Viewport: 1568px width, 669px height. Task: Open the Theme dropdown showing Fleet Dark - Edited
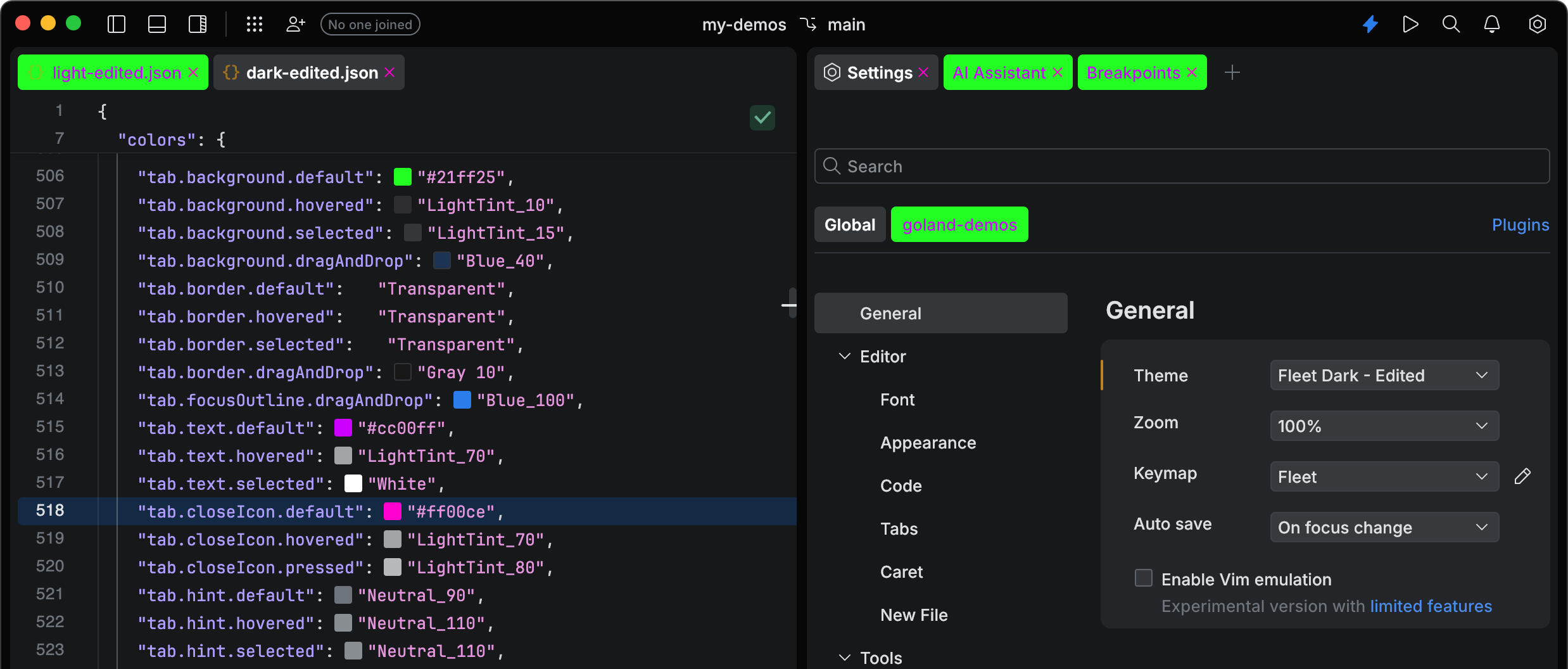pos(1383,375)
